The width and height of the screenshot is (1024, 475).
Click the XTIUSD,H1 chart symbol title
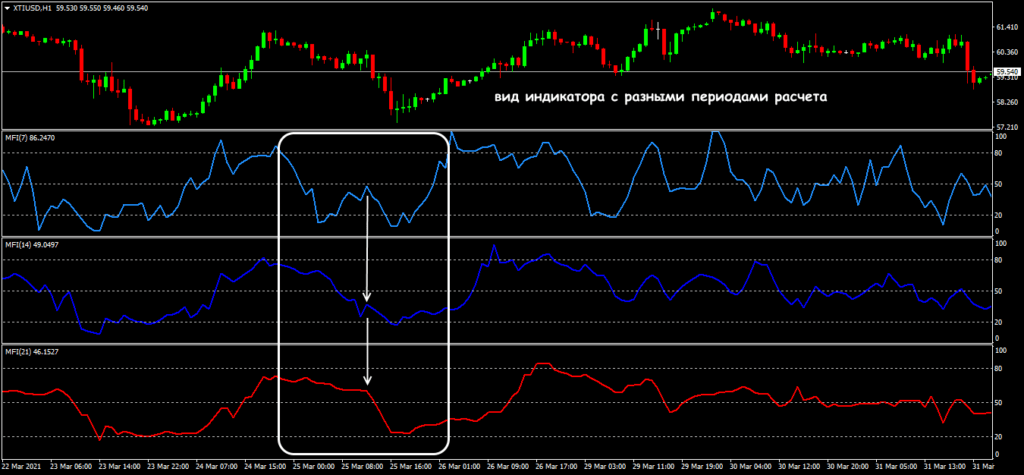[32, 8]
